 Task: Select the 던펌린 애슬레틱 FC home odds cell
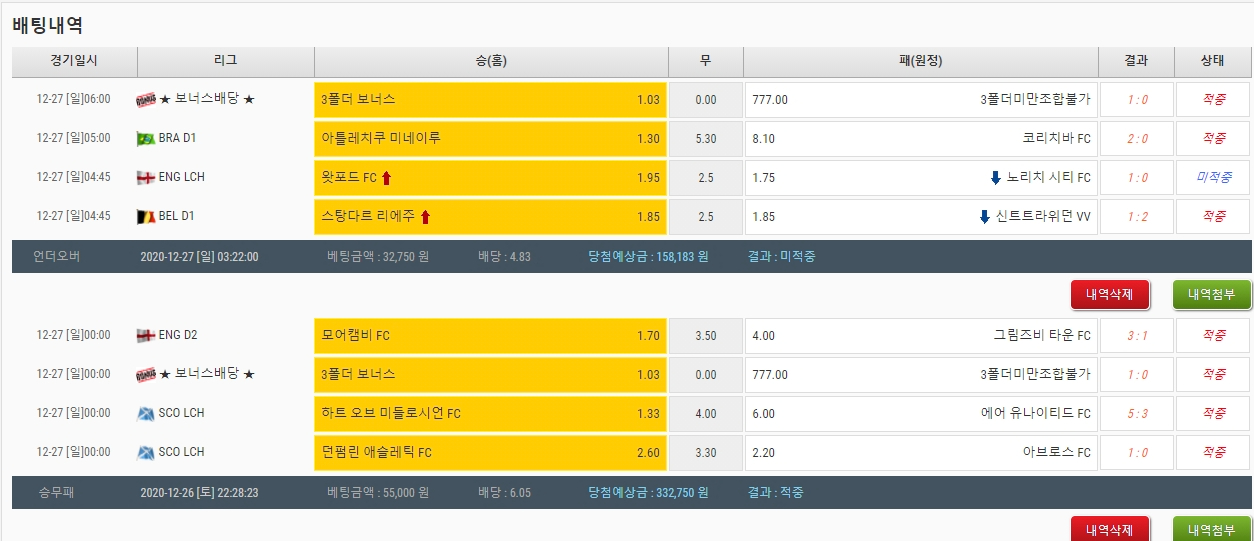pos(490,453)
